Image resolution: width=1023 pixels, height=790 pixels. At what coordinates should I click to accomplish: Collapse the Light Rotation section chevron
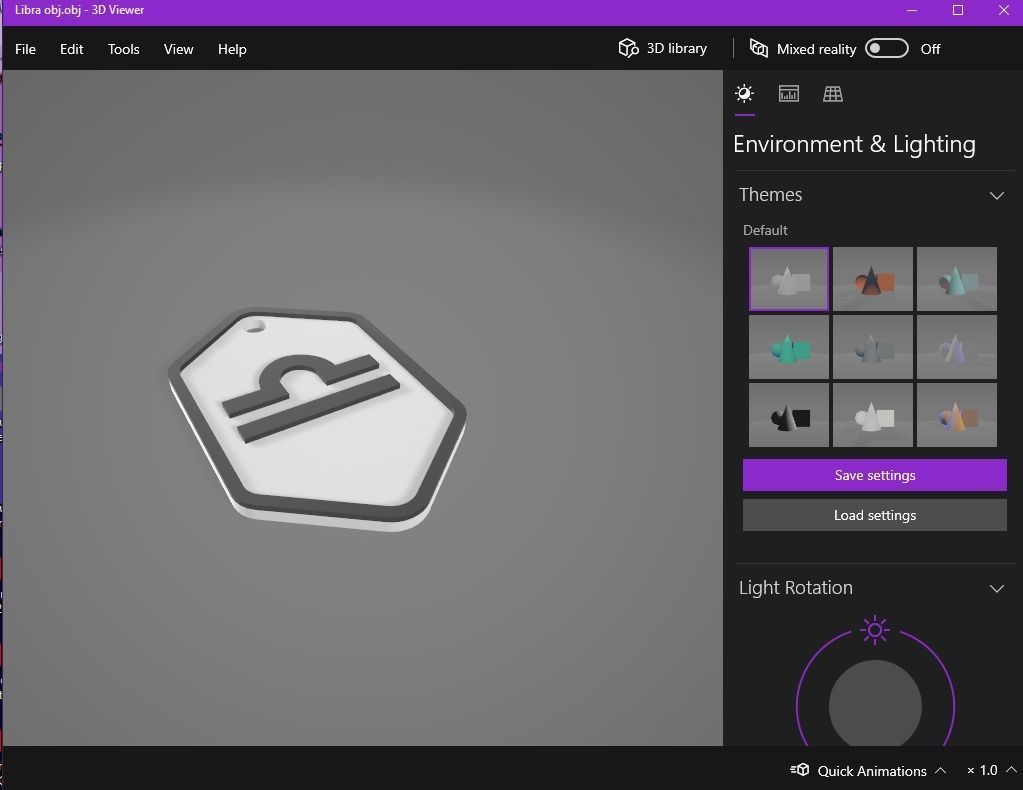996,588
